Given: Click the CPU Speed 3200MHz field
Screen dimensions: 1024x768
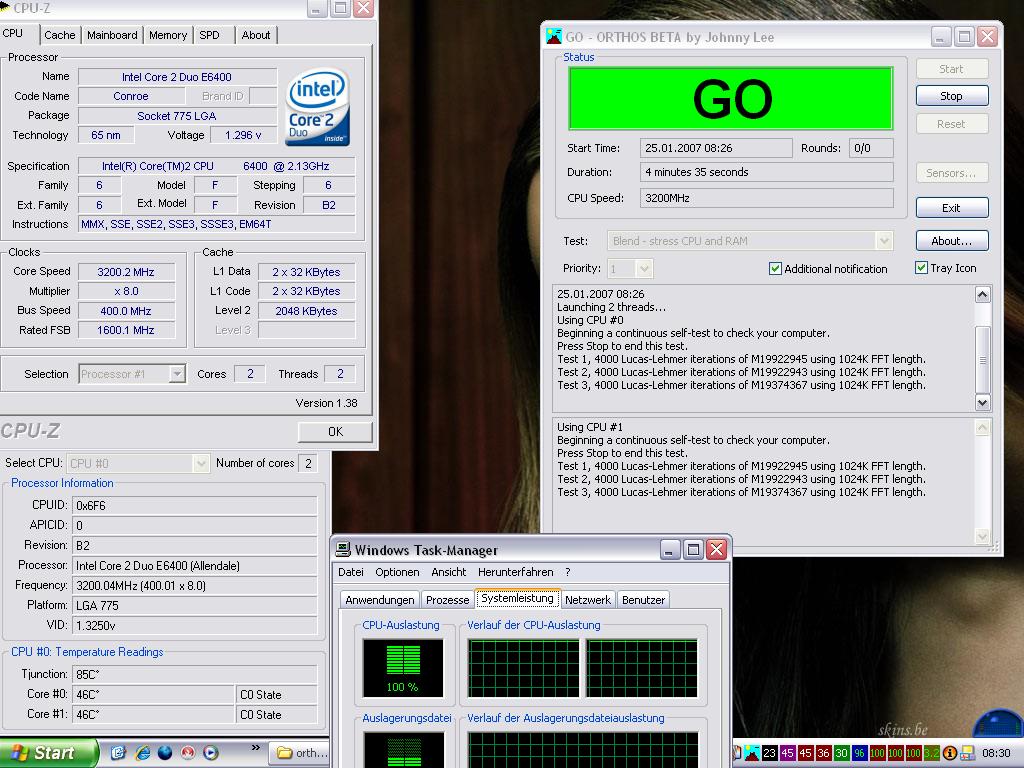Looking at the screenshot, I should coord(767,198).
